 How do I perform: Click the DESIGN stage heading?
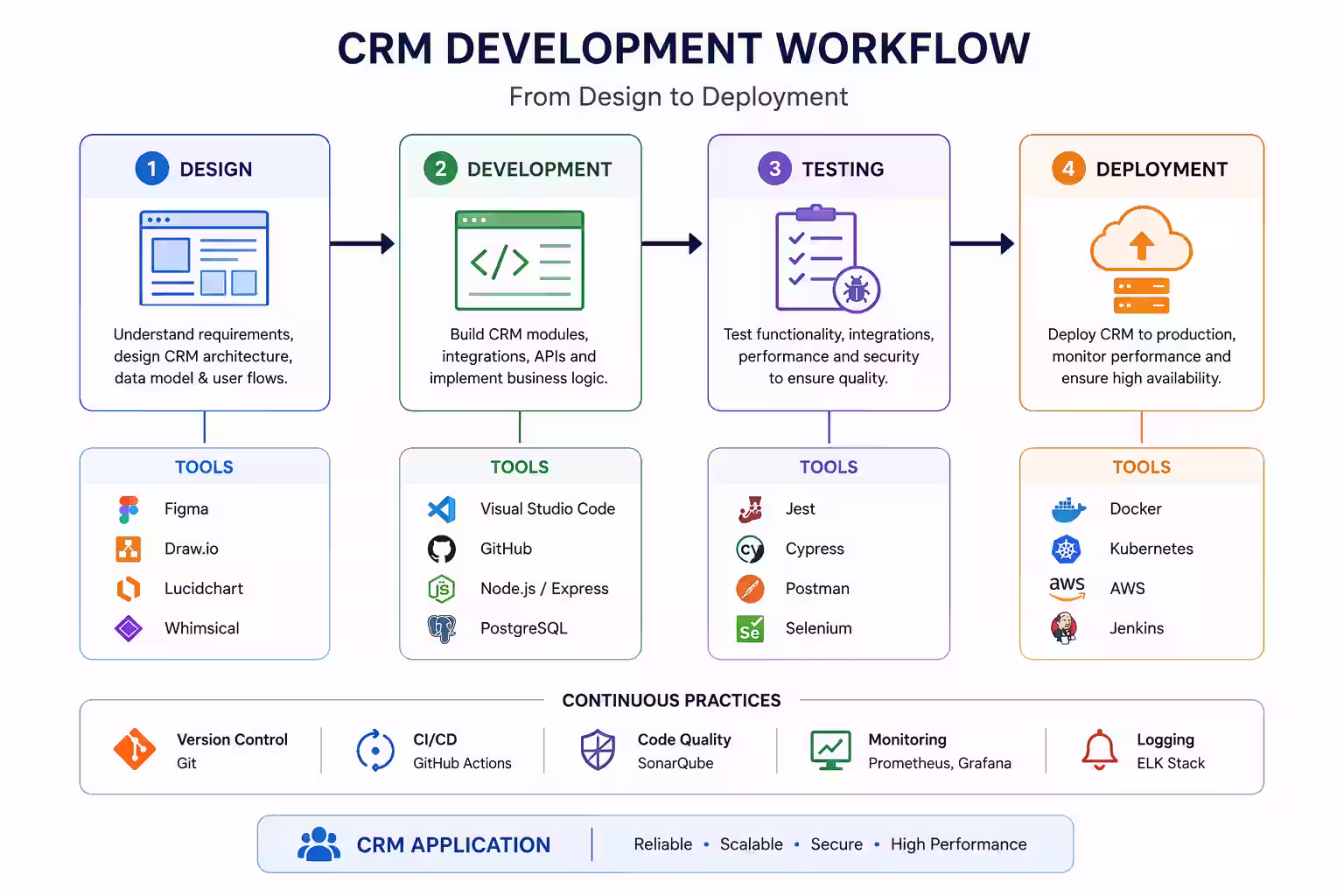[x=216, y=170]
